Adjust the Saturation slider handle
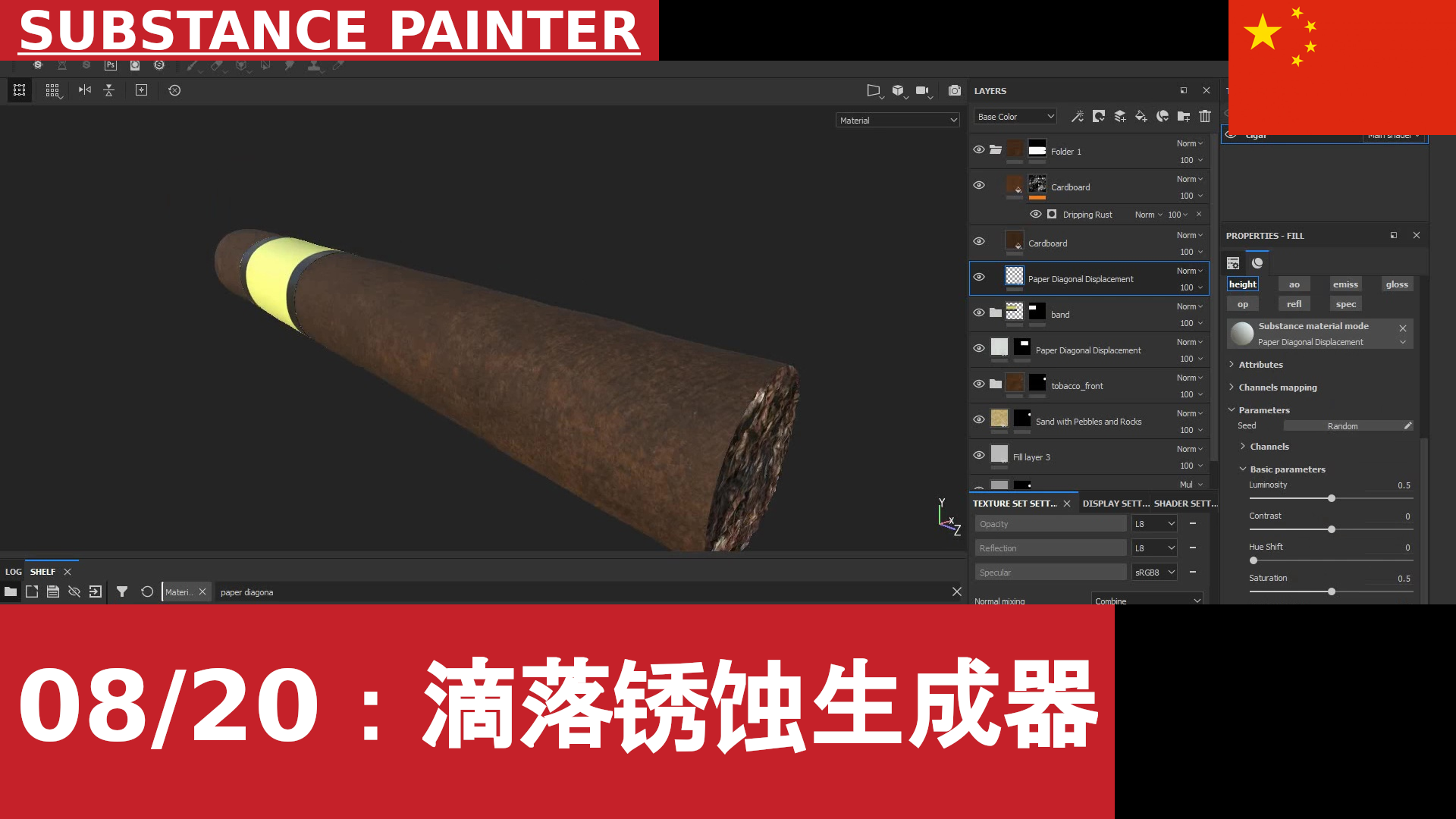The width and height of the screenshot is (1456, 819). (1332, 591)
